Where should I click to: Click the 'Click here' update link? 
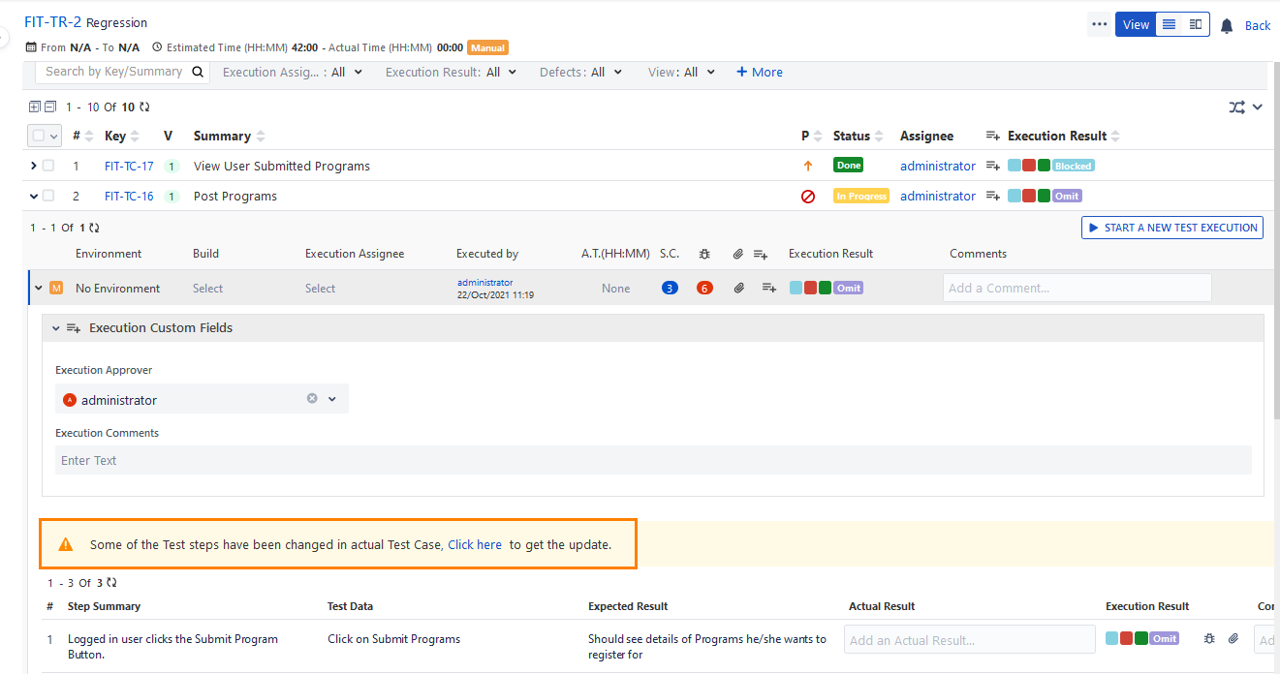pyautogui.click(x=475, y=545)
